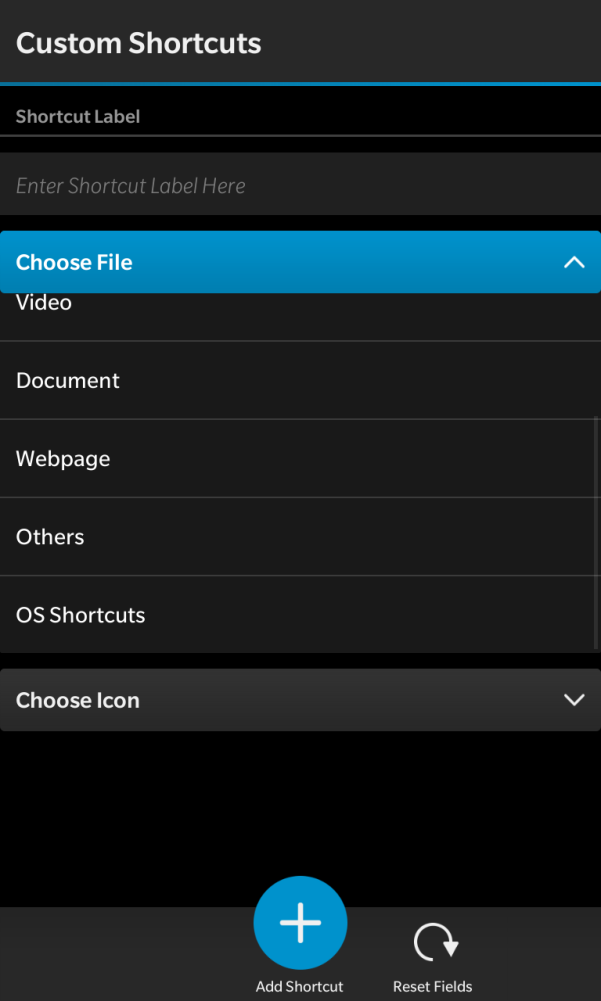Image resolution: width=601 pixels, height=1001 pixels.
Task: Focus the Enter Shortcut Label Here field
Action: [300, 186]
